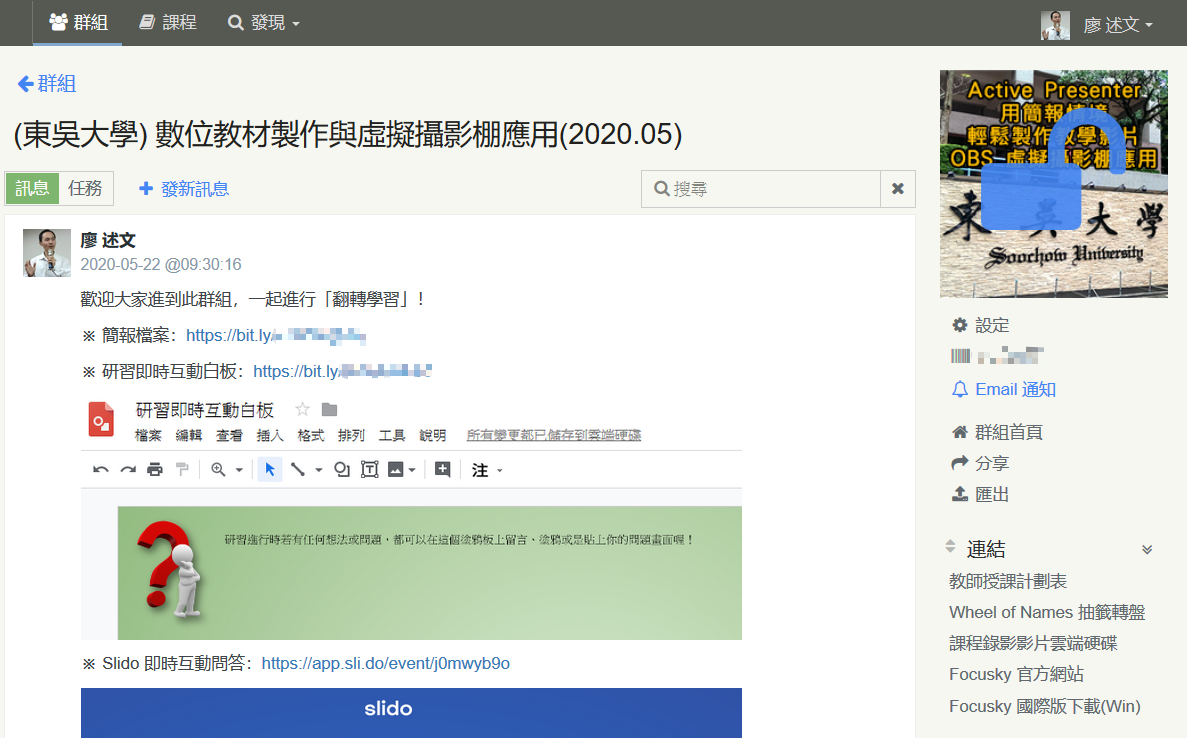Click the insert image icon
1187x738 pixels.
[396, 470]
